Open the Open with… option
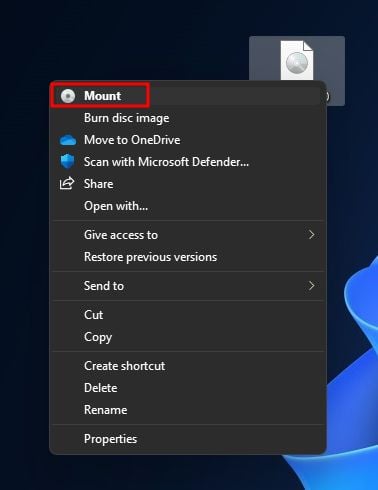The height and width of the screenshot is (490, 378). pyautogui.click(x=188, y=206)
